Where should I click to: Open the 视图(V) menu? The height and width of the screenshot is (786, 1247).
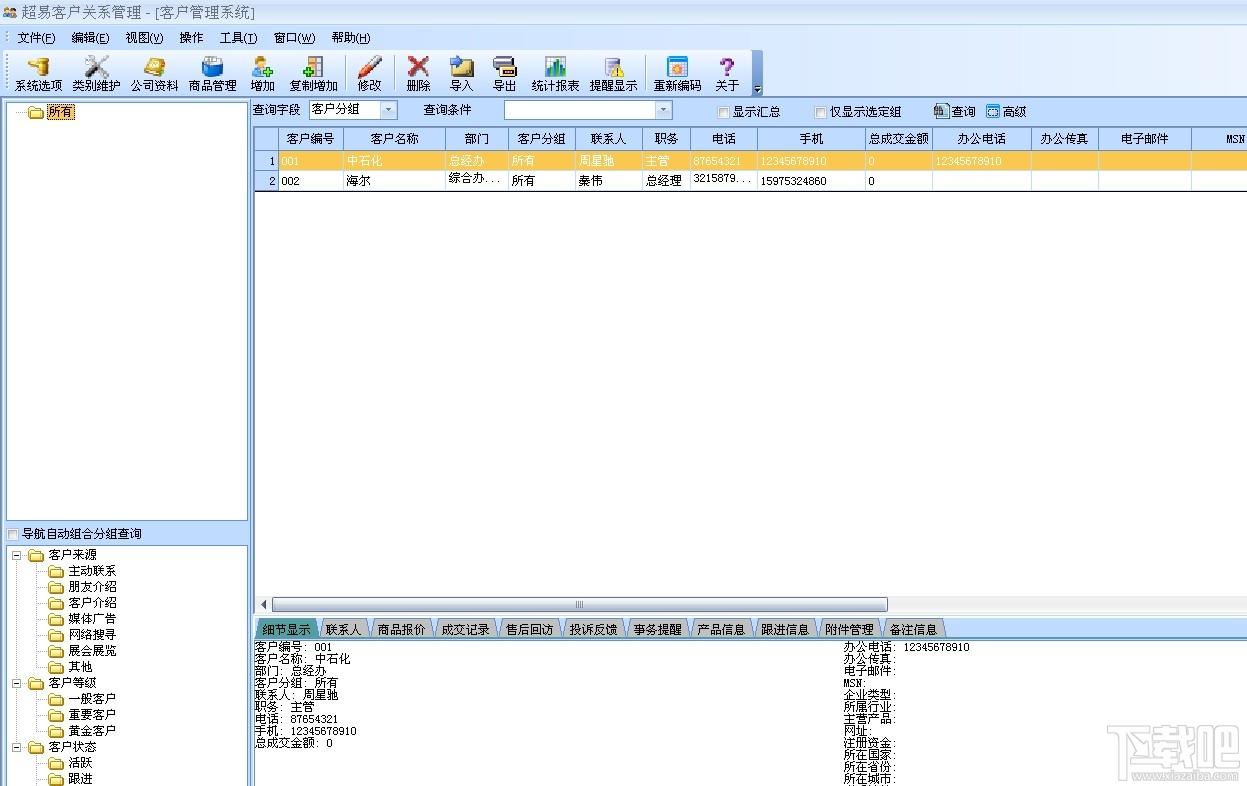click(144, 38)
